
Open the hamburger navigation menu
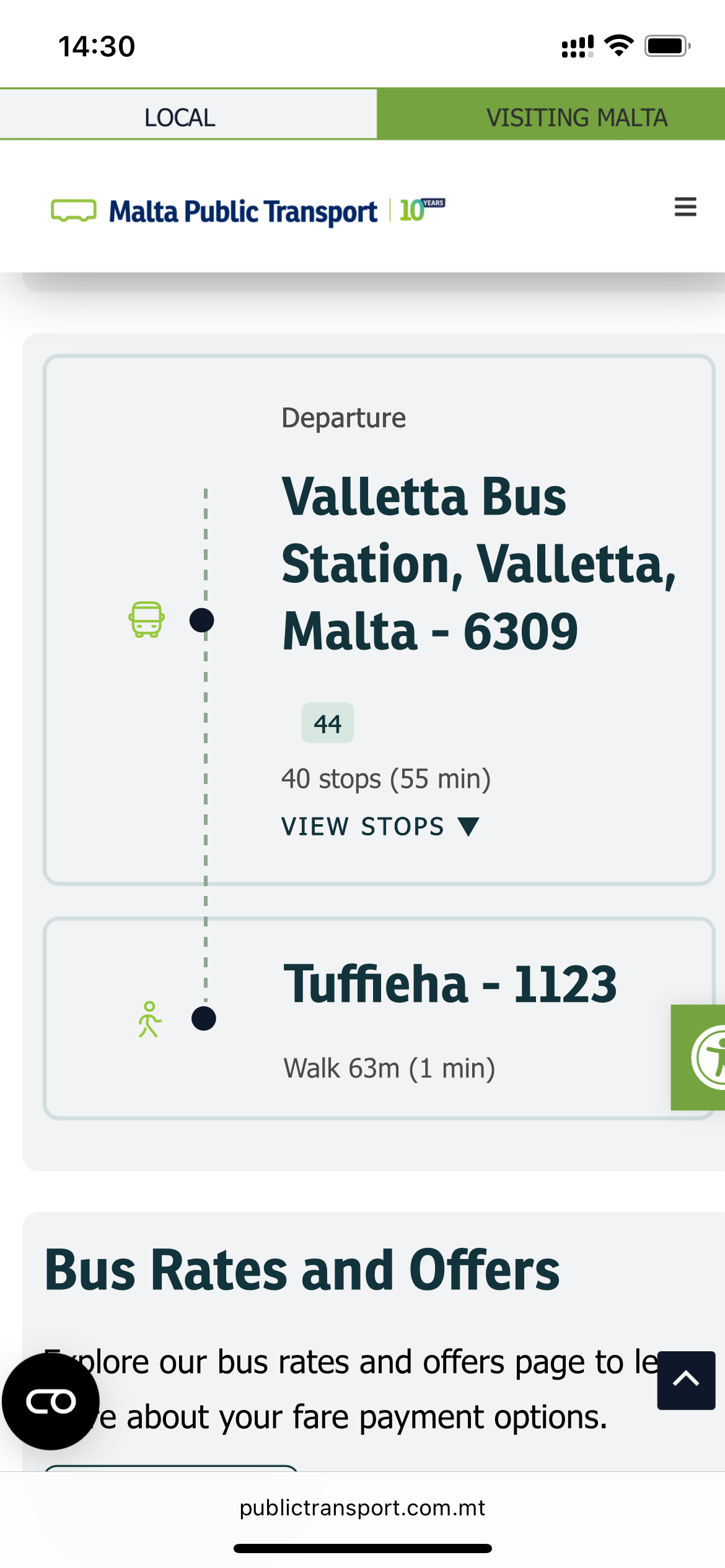click(x=685, y=207)
